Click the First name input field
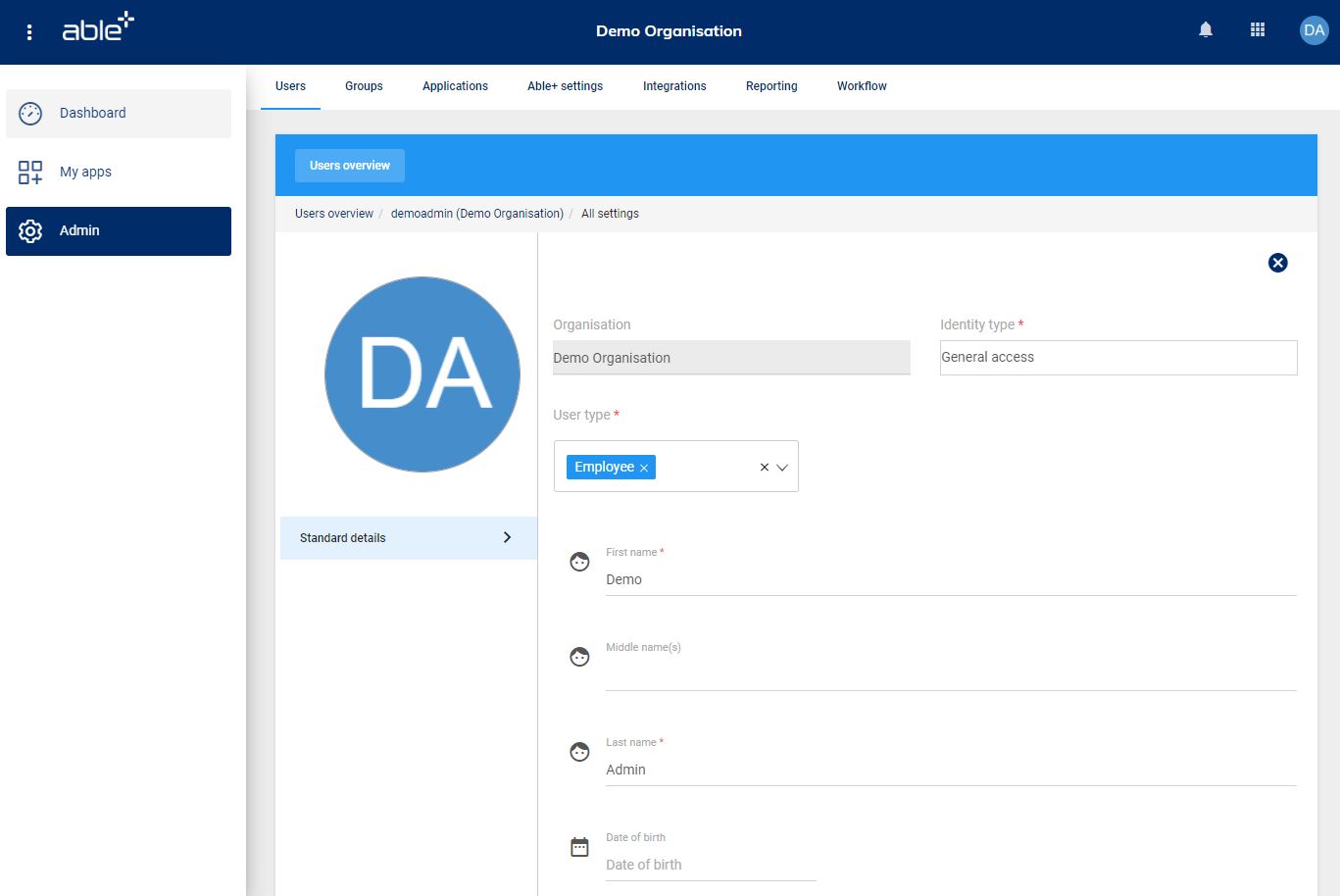 pos(950,579)
